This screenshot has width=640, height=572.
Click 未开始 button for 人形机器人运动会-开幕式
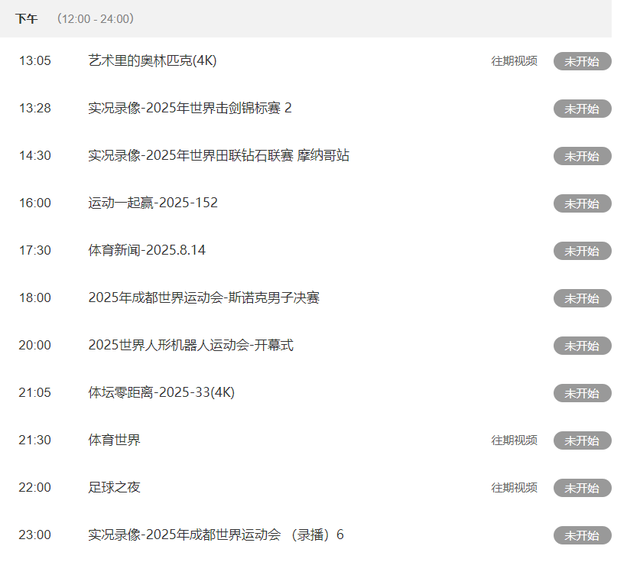[x=582, y=345]
